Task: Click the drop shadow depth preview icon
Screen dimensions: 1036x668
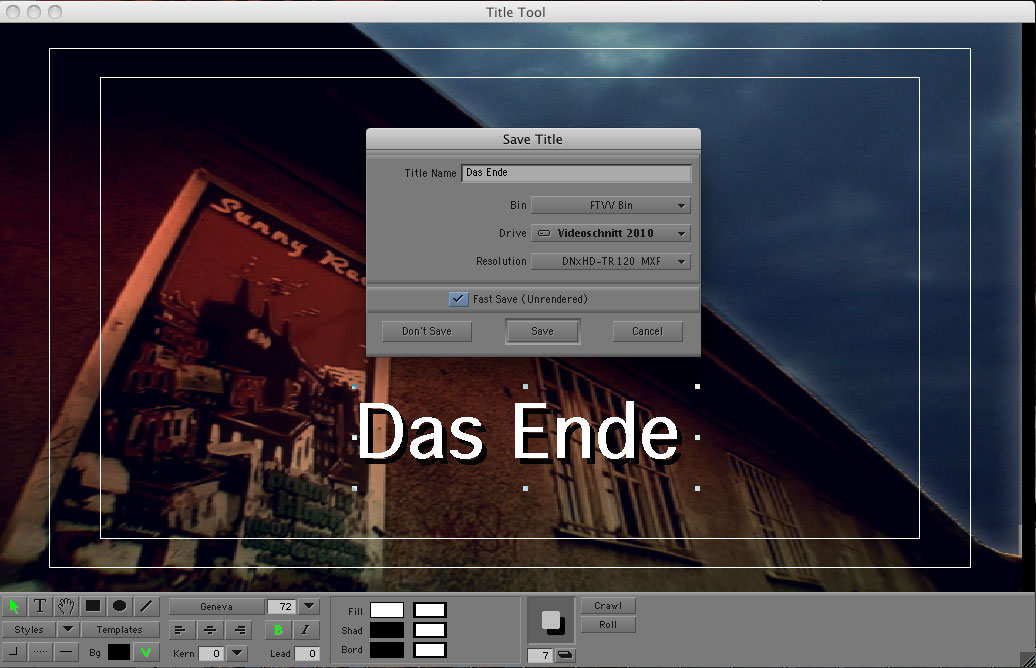Action: point(552,621)
